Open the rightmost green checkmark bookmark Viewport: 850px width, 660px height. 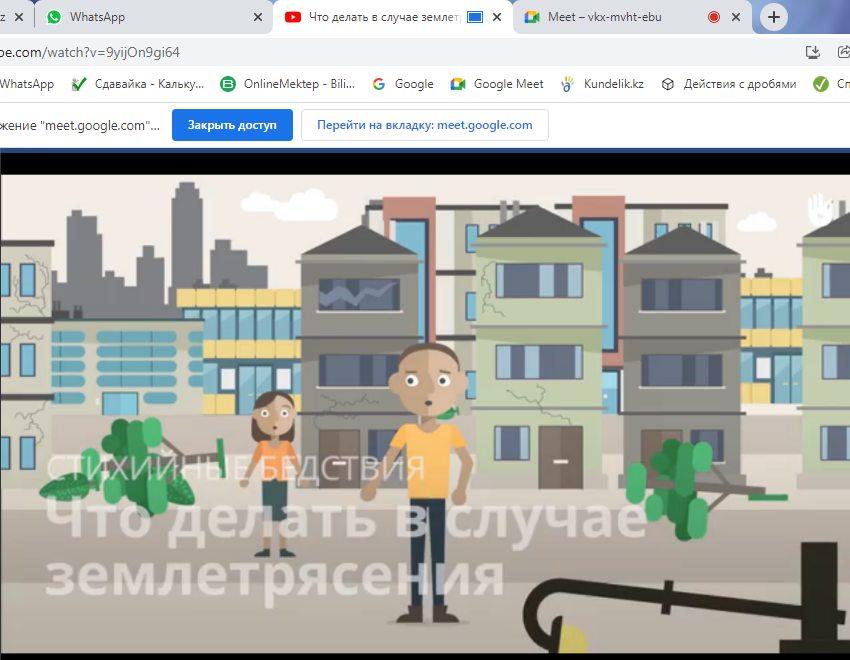tap(822, 84)
